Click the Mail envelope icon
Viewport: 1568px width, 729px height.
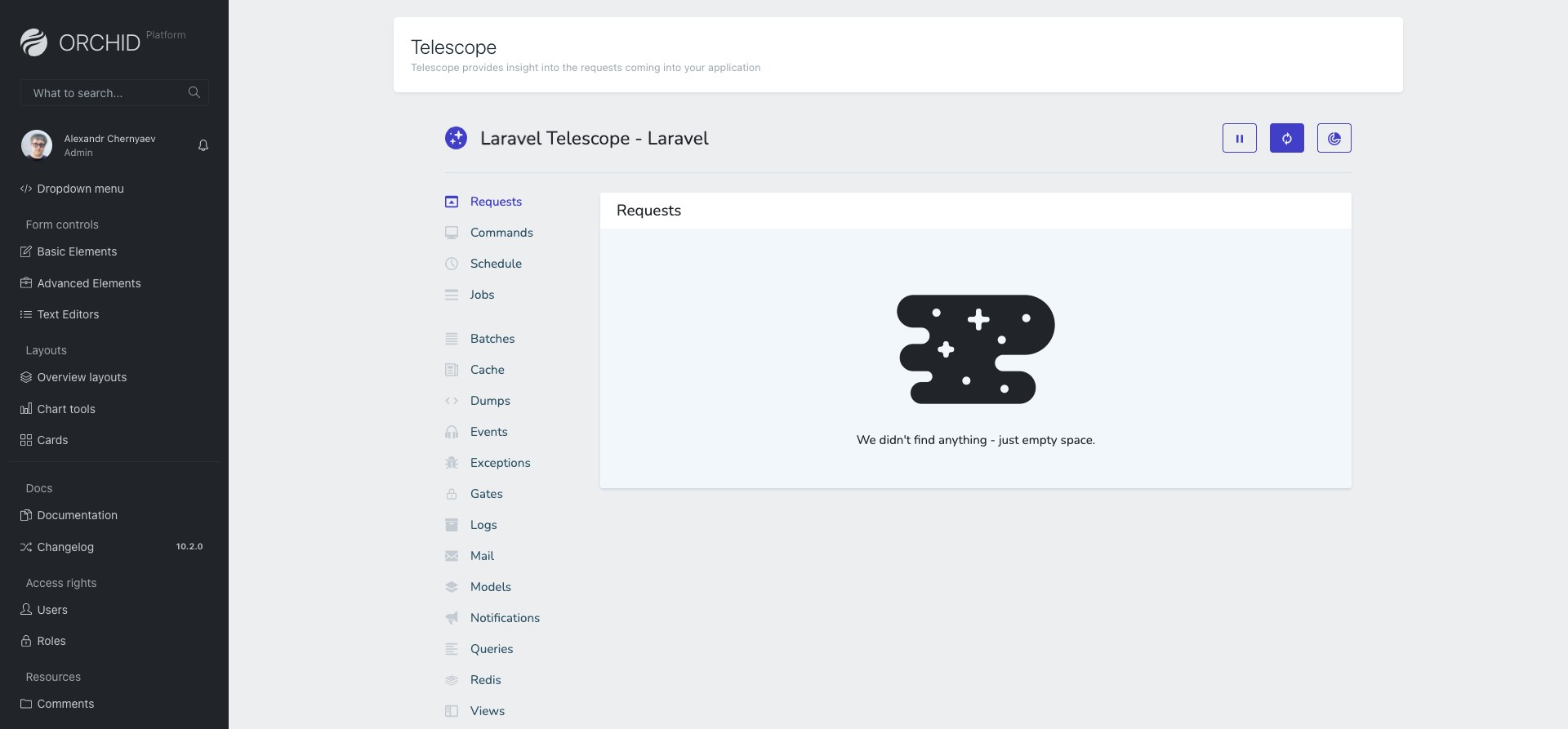coord(451,556)
